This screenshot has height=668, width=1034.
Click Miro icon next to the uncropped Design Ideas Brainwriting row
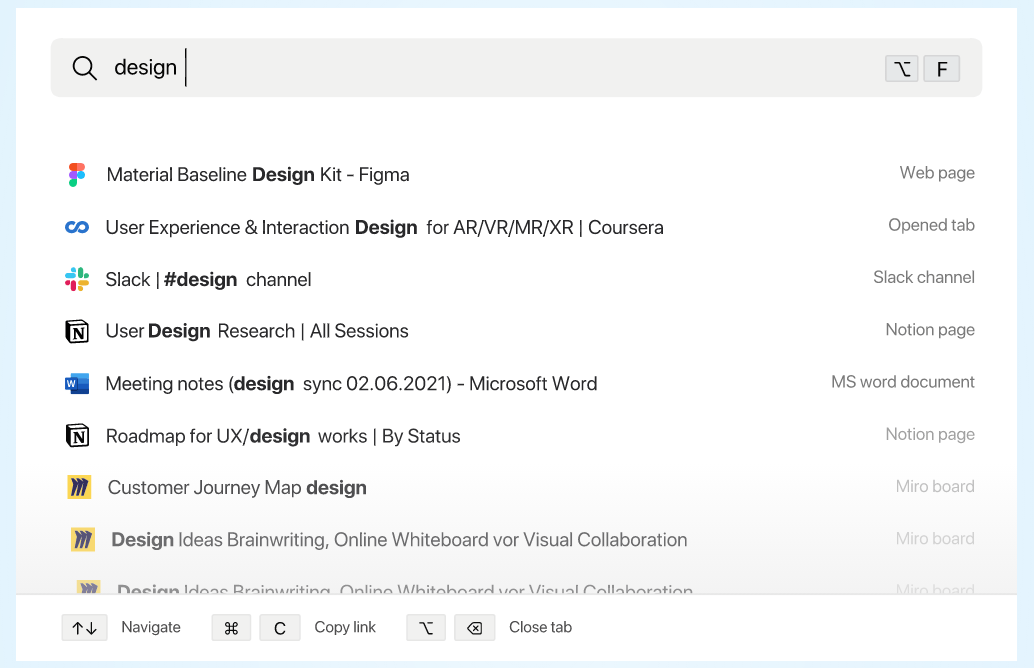[x=83, y=539]
